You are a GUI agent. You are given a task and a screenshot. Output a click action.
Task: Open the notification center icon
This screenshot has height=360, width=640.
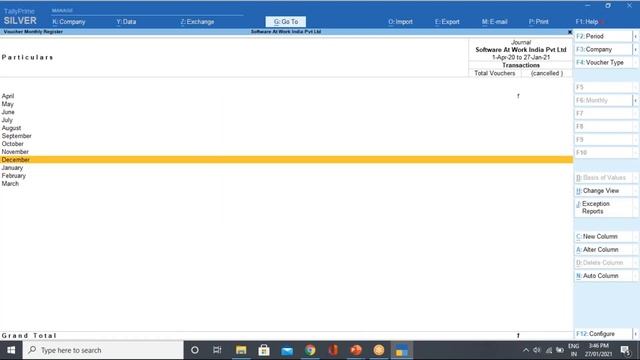[625, 350]
